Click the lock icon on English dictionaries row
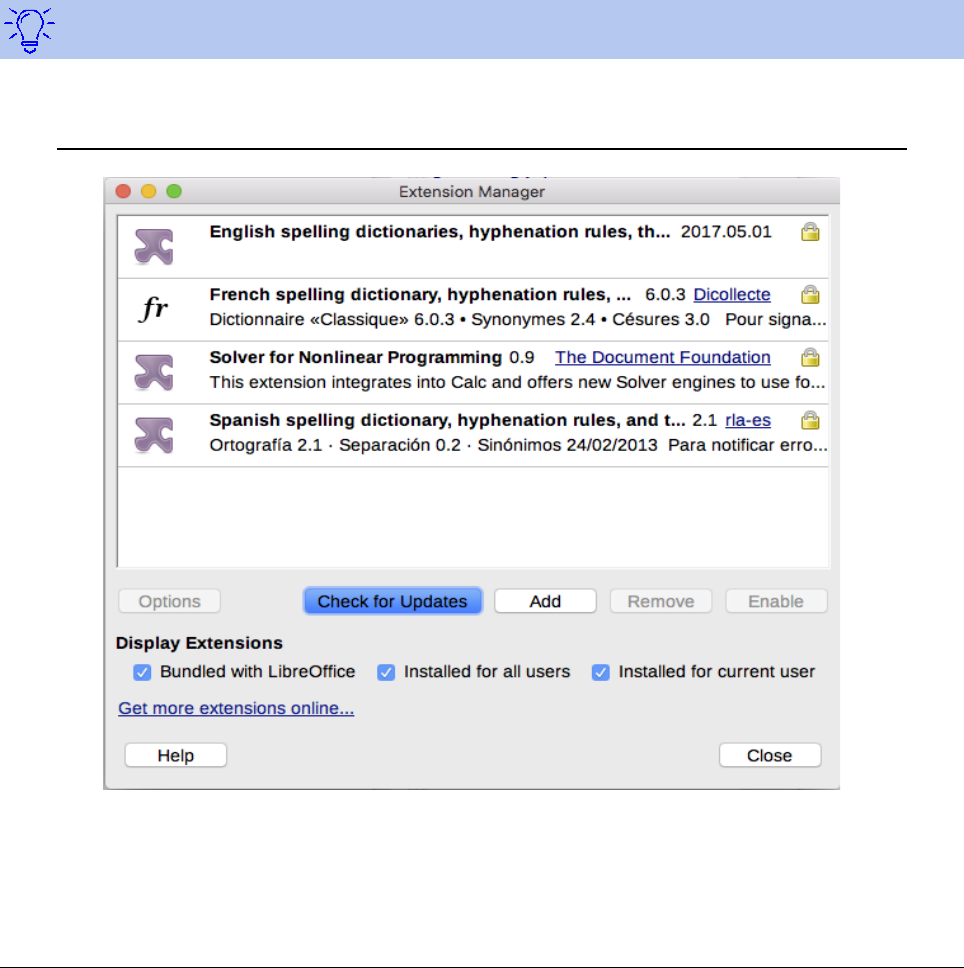Viewport: 964px width, 968px height. (810, 232)
